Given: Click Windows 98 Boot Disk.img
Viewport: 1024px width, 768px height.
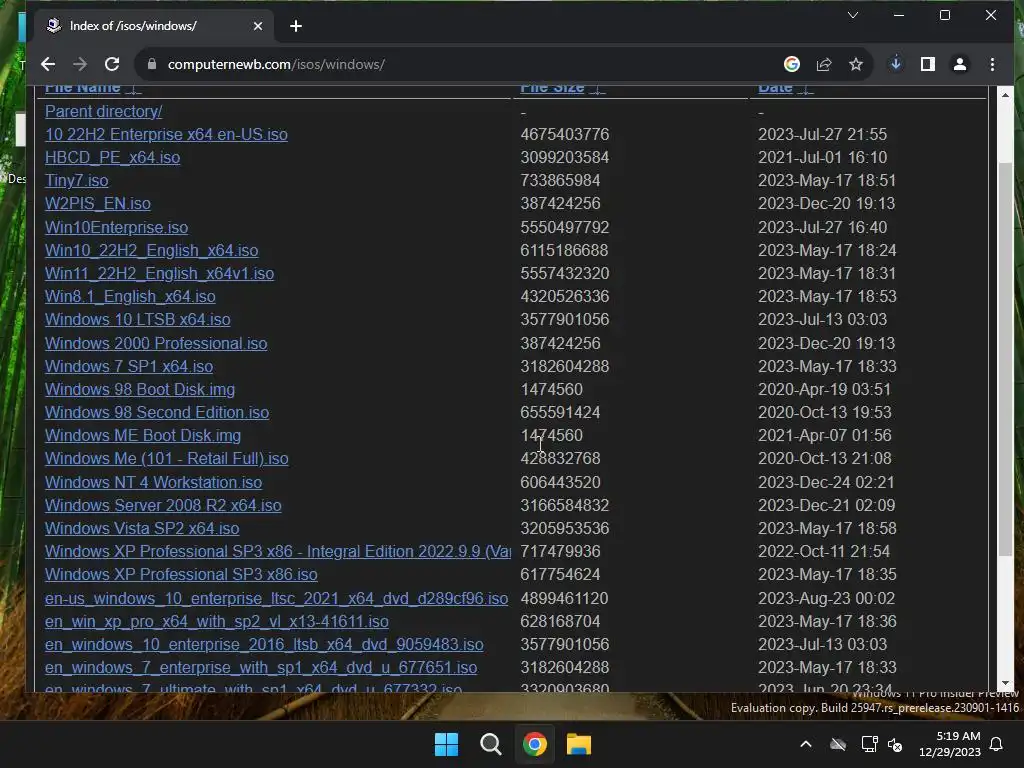Looking at the screenshot, I should tap(140, 389).
